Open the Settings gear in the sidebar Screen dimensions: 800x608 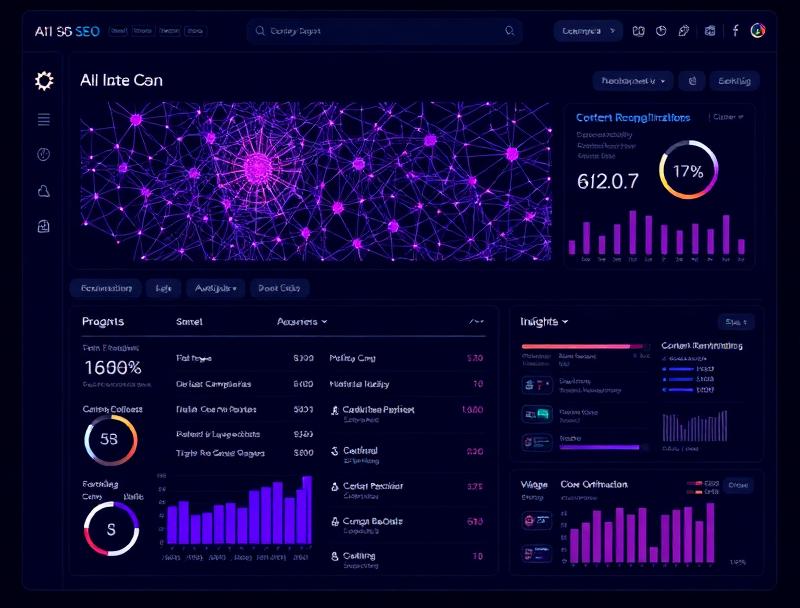pyautogui.click(x=42, y=81)
